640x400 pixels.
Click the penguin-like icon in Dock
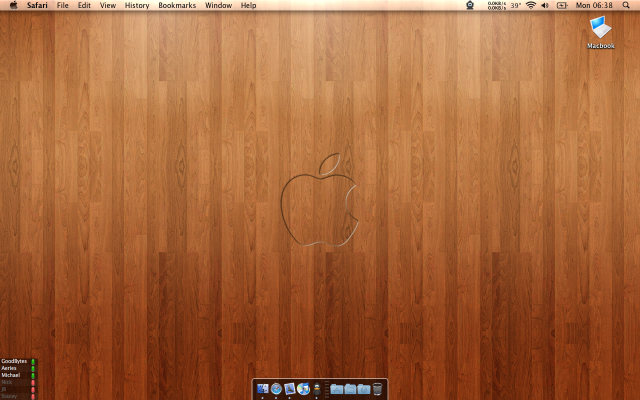point(317,389)
